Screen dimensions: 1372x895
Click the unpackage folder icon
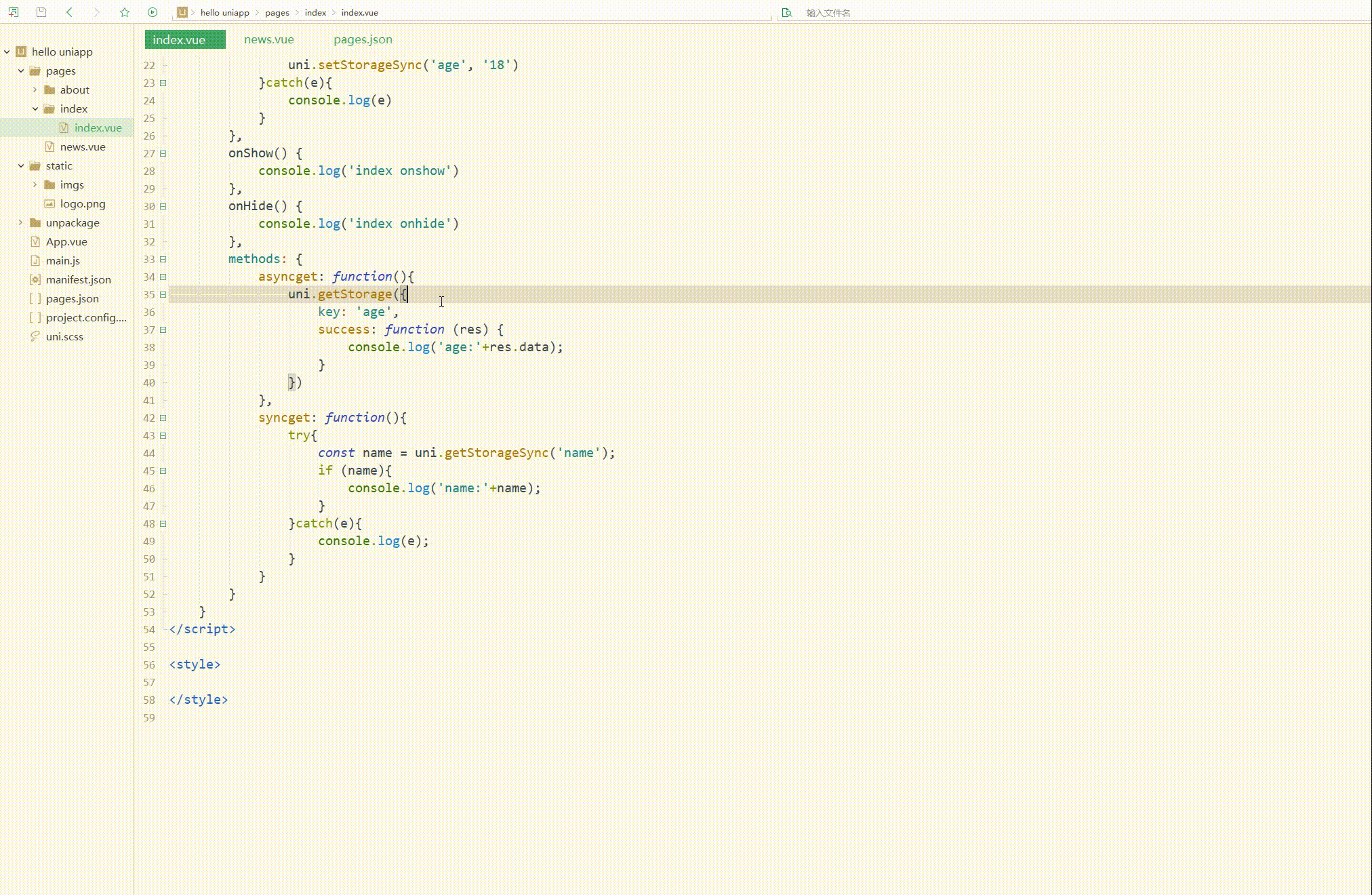point(35,222)
